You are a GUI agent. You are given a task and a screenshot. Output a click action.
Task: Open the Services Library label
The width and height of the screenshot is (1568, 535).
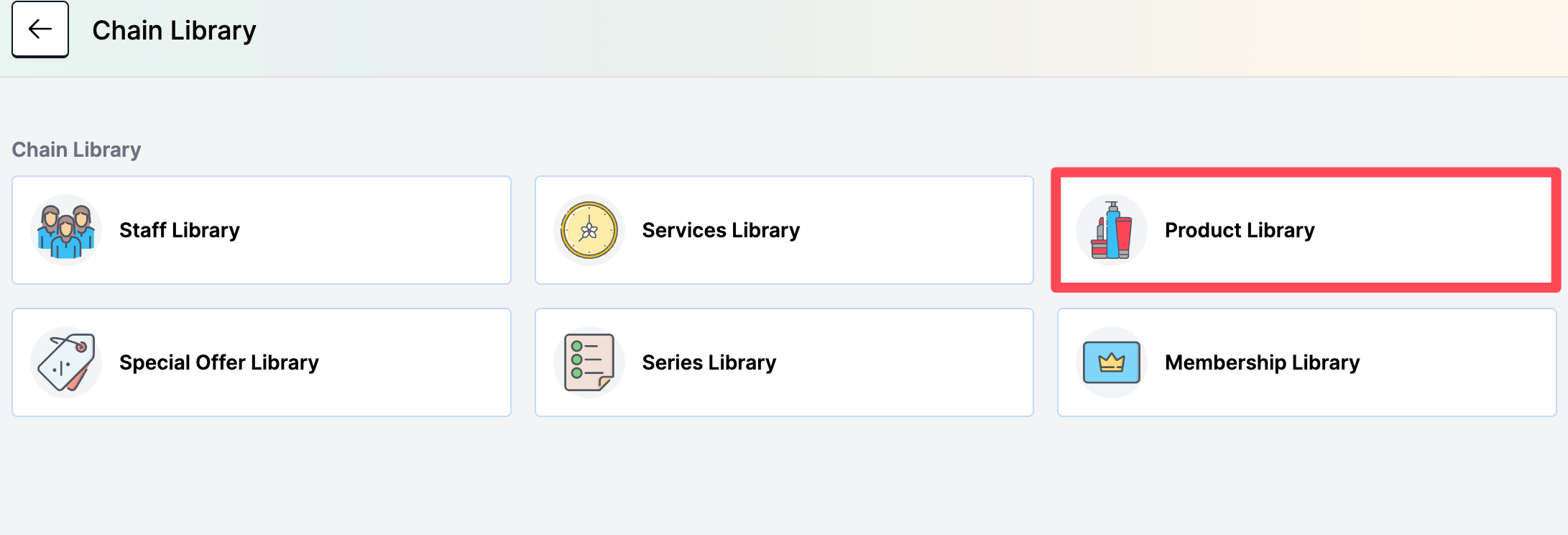(721, 230)
